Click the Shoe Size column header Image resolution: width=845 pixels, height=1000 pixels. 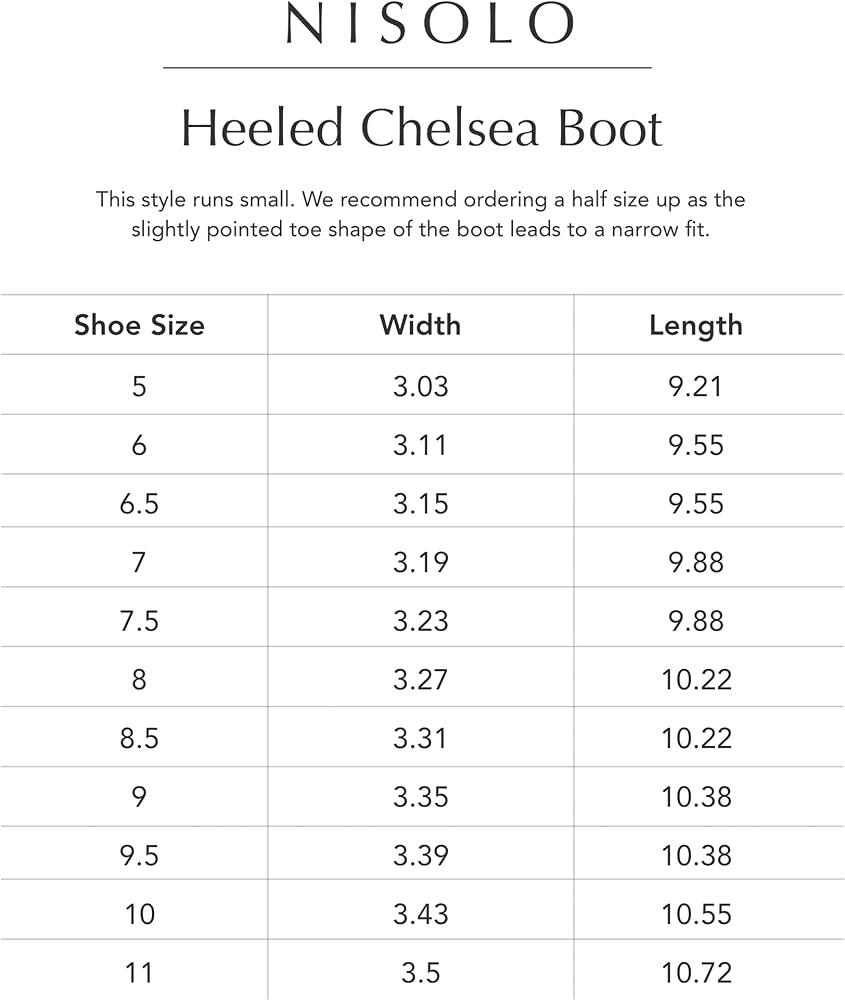(139, 325)
